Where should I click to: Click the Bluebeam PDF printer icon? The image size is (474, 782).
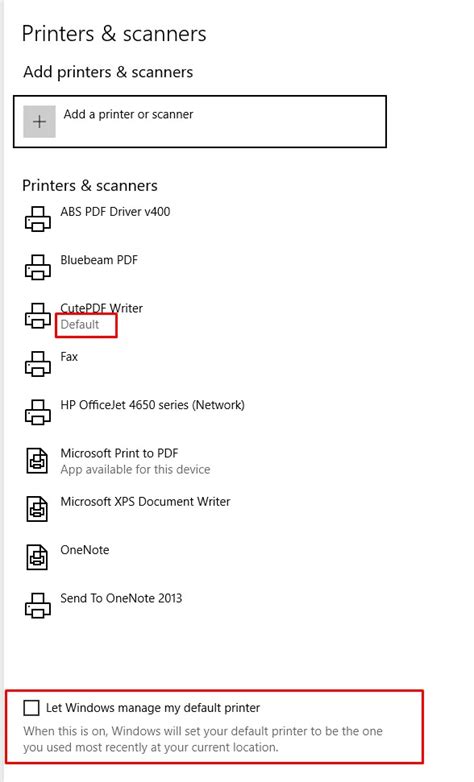pyautogui.click(x=38, y=267)
